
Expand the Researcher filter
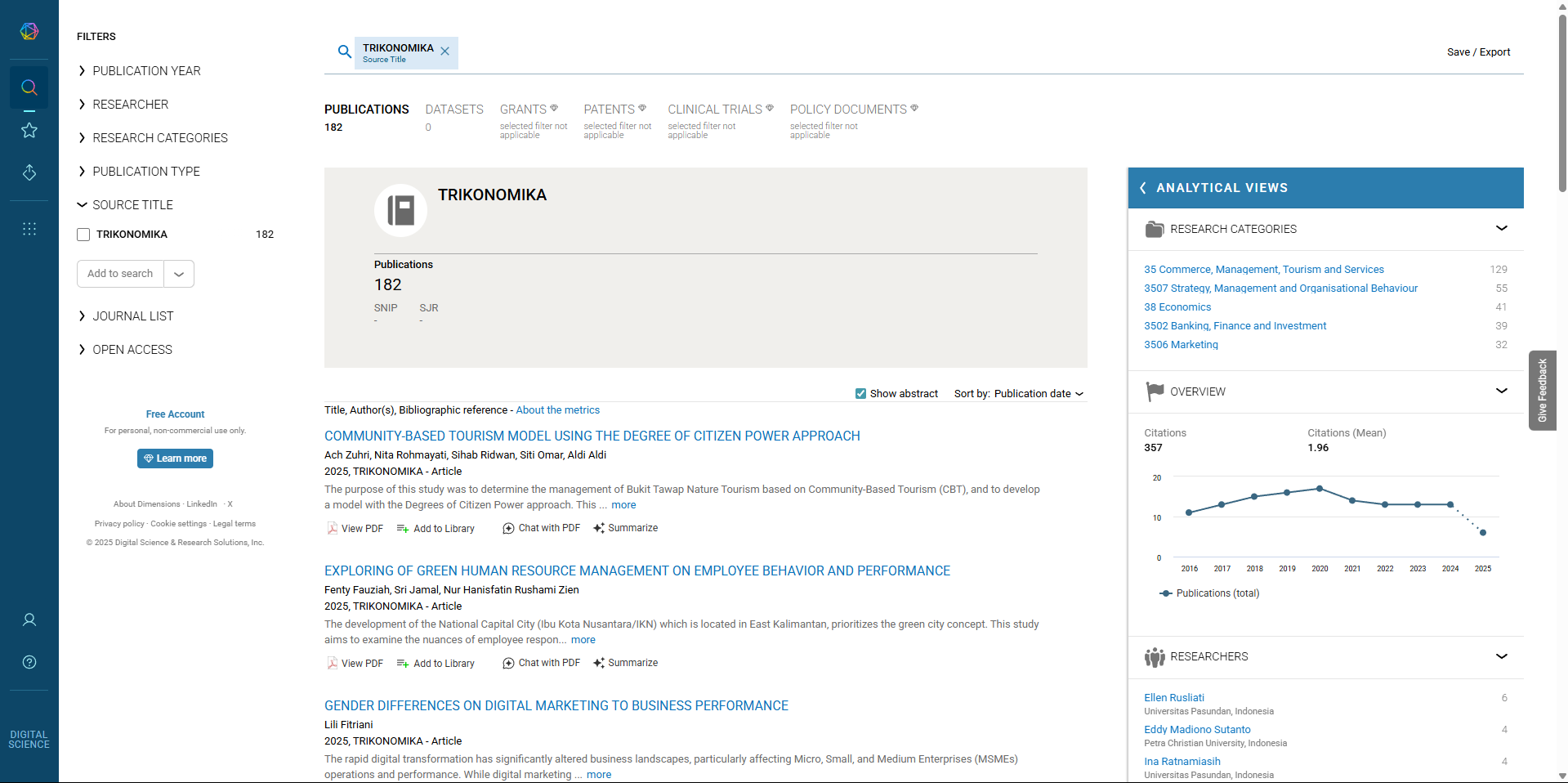tap(123, 105)
